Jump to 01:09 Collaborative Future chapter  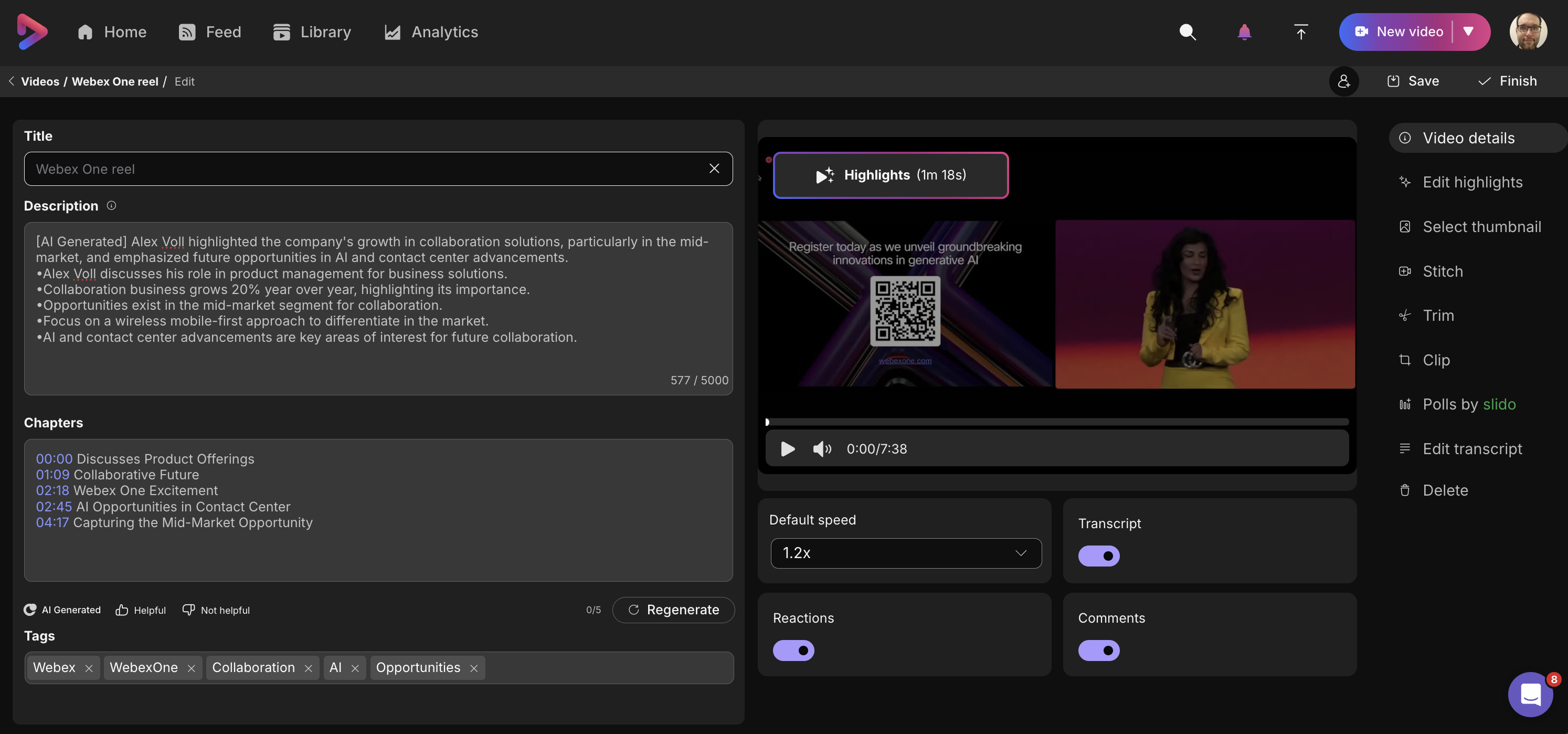[117, 475]
